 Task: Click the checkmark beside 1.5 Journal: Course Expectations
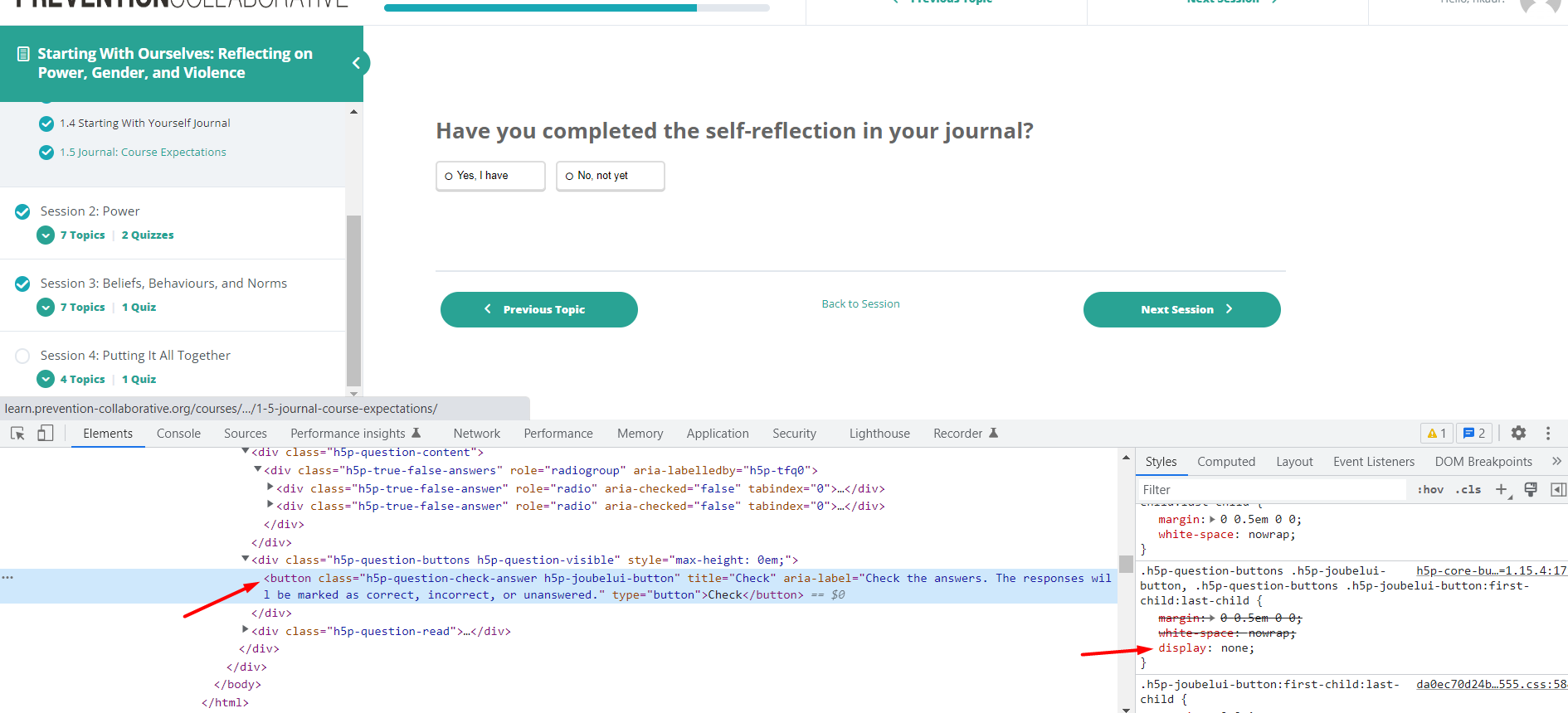click(x=46, y=153)
